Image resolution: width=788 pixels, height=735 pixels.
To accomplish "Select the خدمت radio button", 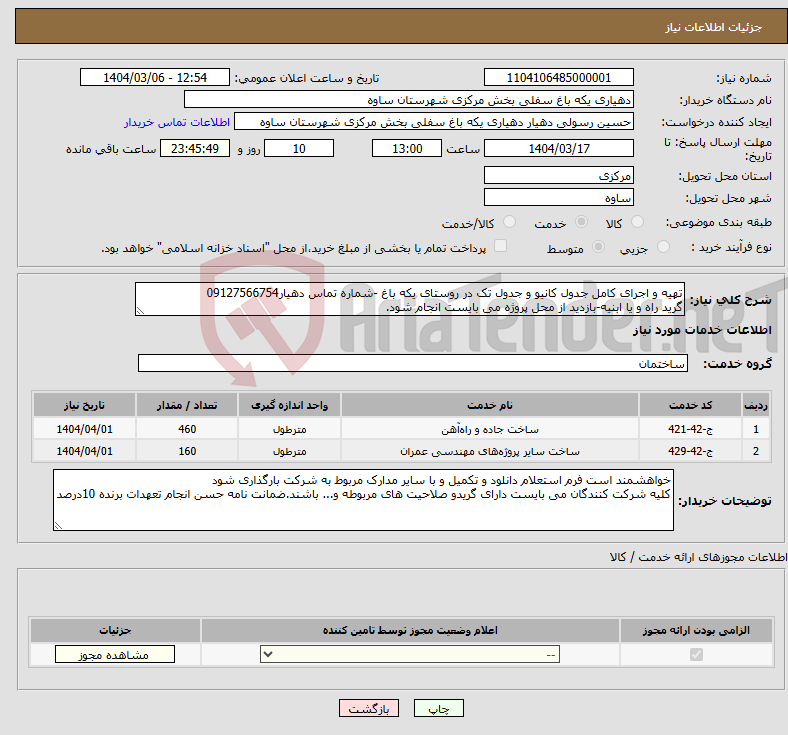I will (x=581, y=222).
